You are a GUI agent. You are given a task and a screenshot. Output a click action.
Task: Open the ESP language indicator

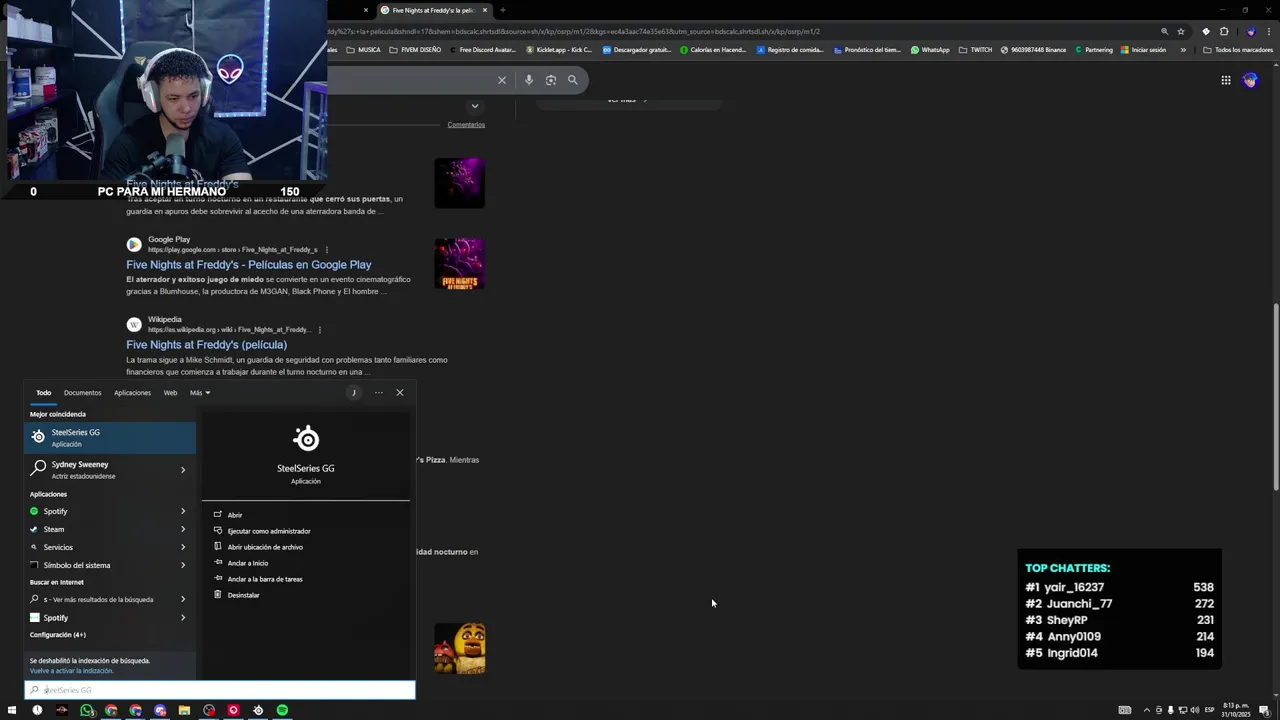(x=1209, y=710)
